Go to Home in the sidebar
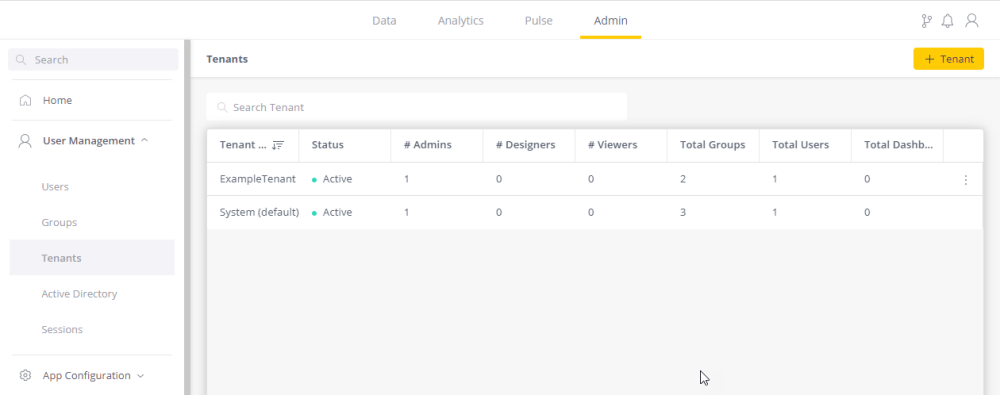The width and height of the screenshot is (1000, 395). pos(57,100)
